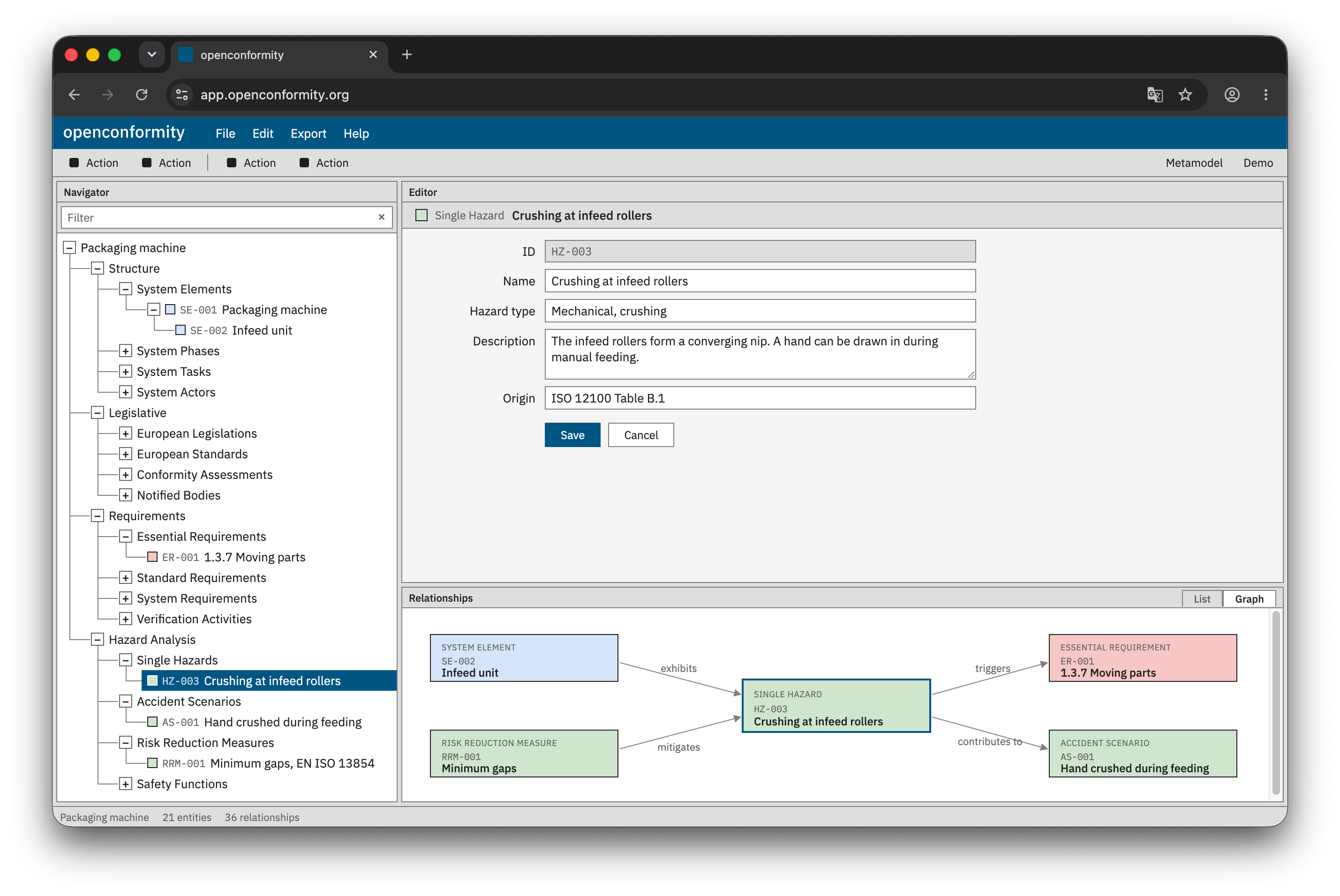Screen dimensions: 1340x896
Task: Click the SE-001 Packaging machine blue square icon
Action: coord(170,309)
